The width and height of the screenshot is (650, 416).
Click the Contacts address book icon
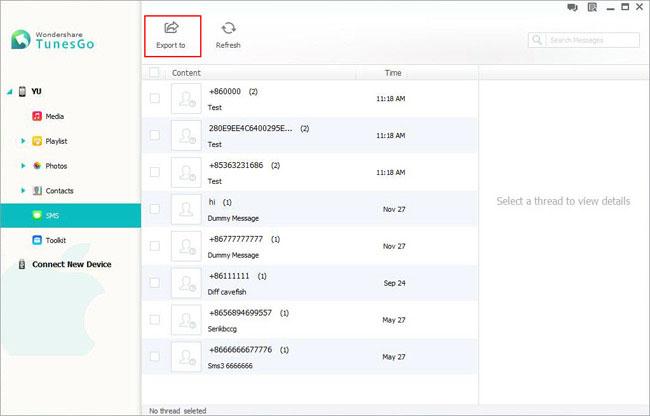(37, 191)
